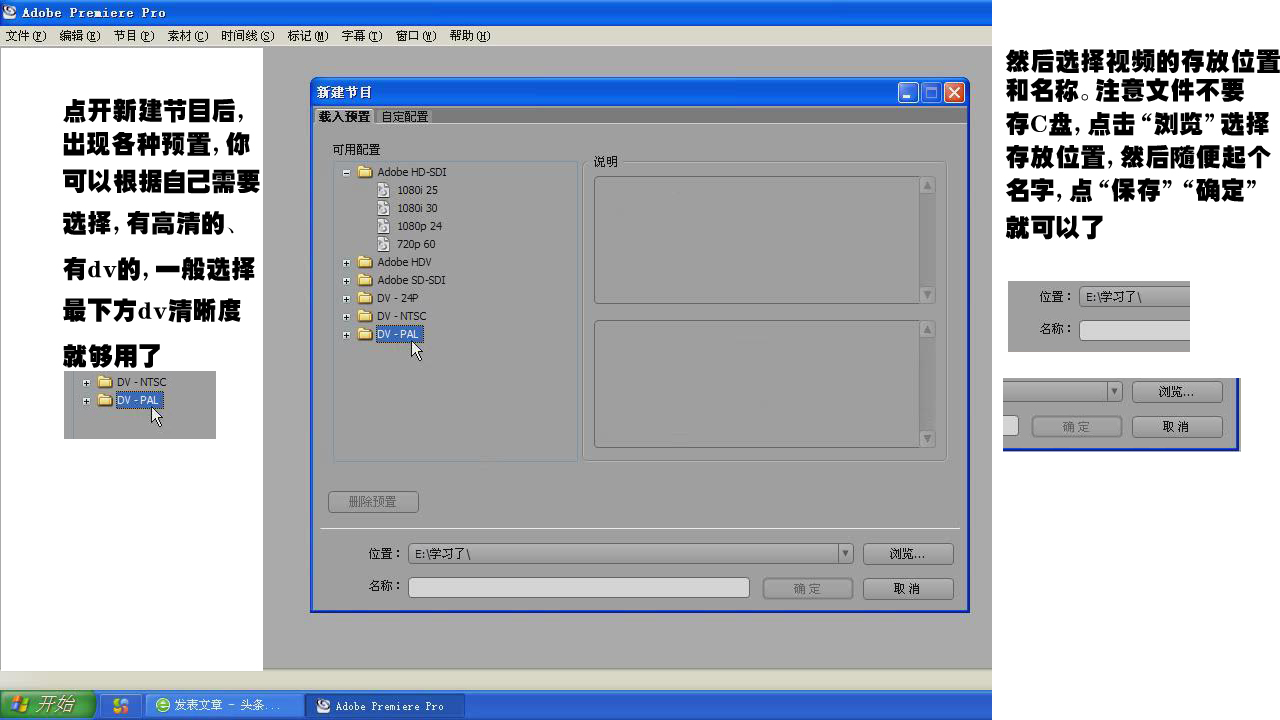The height and width of the screenshot is (720, 1280).
Task: Collapse the Adobe HD-SDI tree node
Action: point(347,172)
